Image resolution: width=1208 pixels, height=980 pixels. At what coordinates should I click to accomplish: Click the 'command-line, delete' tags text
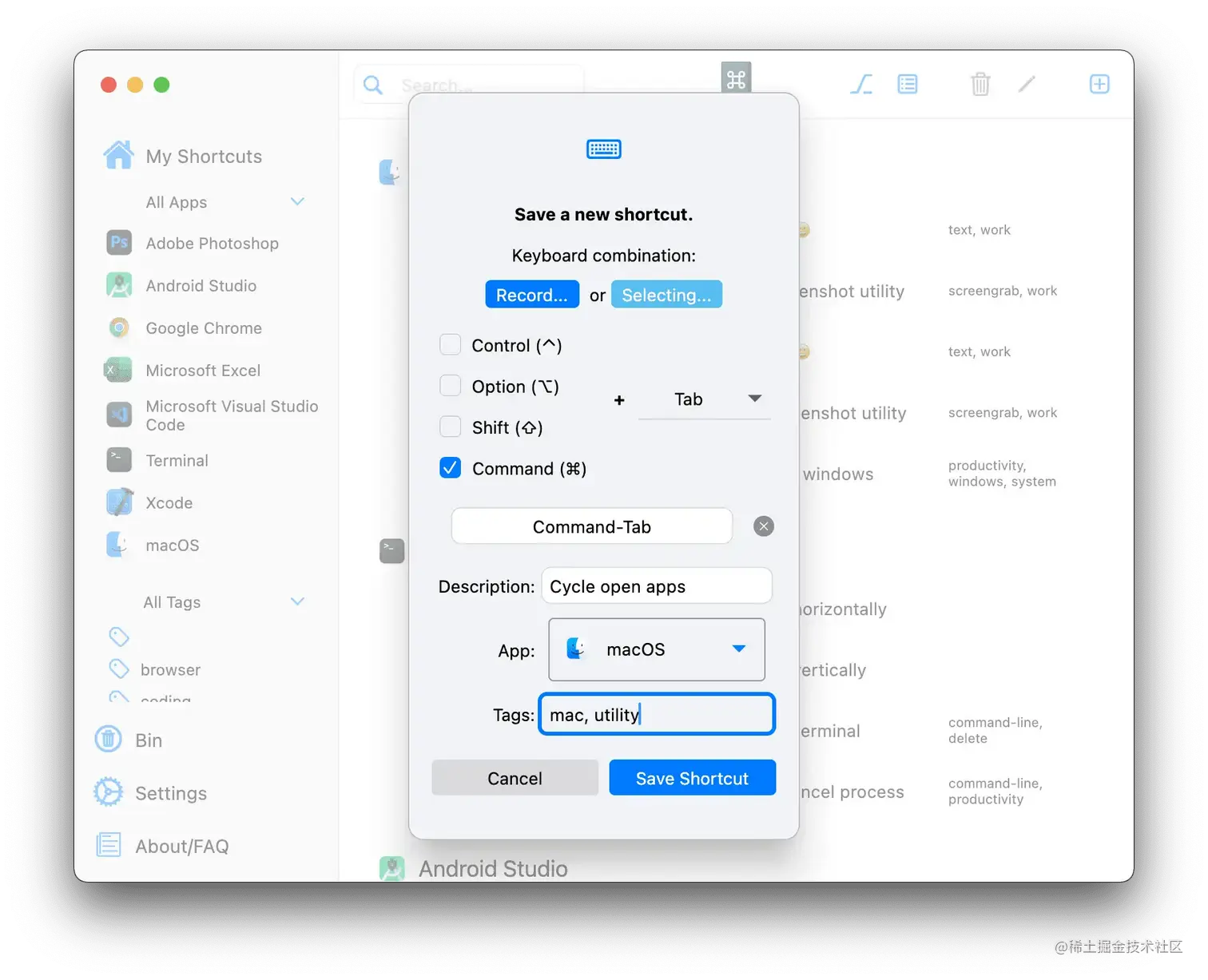995,731
